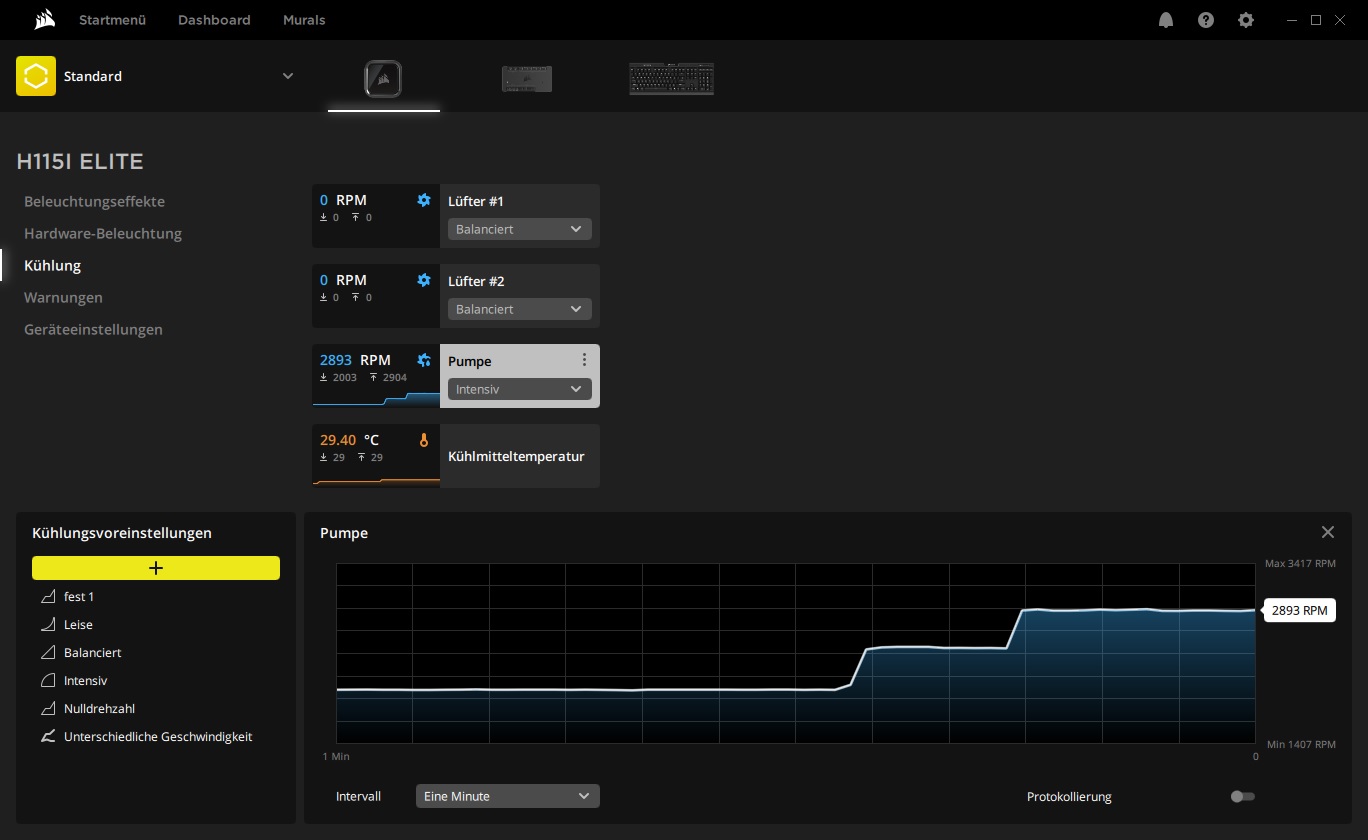Click the gear icon on Lüfter #2
1368x840 pixels.
tap(424, 280)
